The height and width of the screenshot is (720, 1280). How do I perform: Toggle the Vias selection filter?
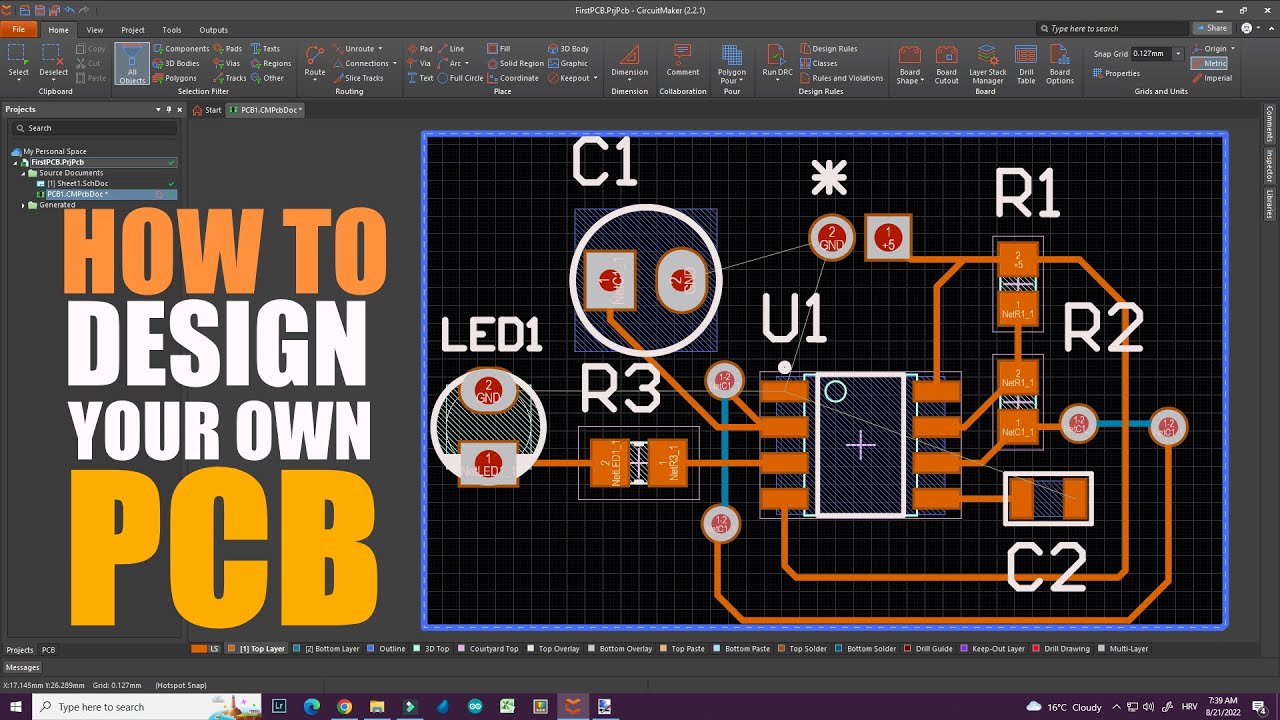point(227,63)
